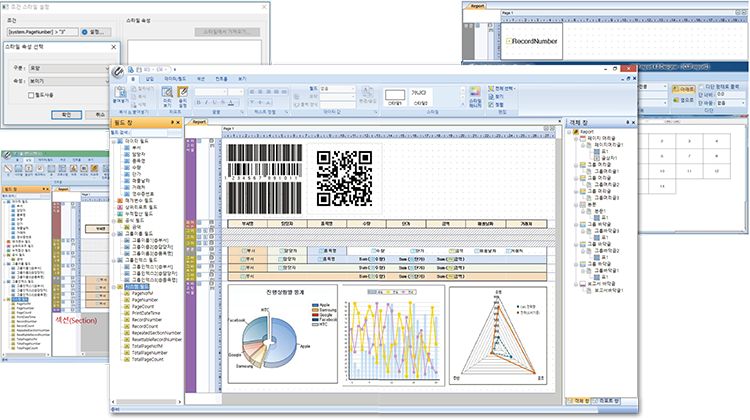Open the column direction dropdown in background window

[730, 103]
